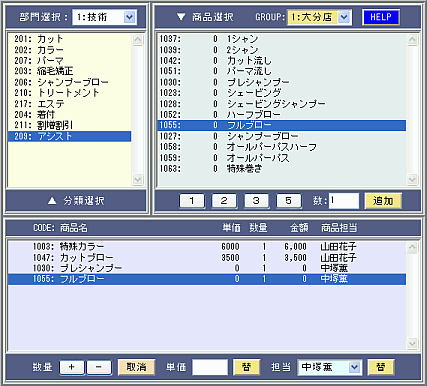Click the 取消 cancel button
The image size is (427, 386).
[x=136, y=367]
